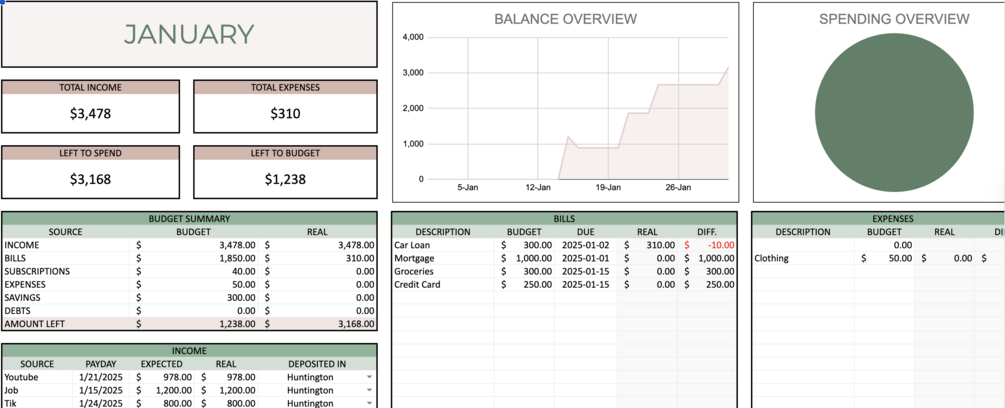The width and height of the screenshot is (1005, 408).
Task: Click the 2025-01-02 due date cell
Action: tap(585, 245)
